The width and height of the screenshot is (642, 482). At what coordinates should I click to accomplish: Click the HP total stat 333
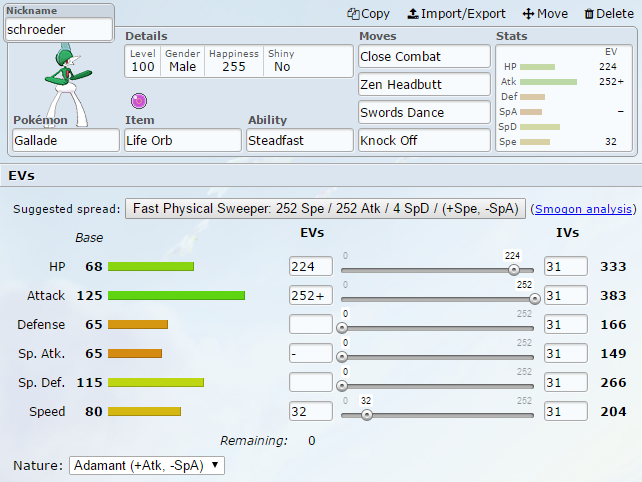click(613, 267)
